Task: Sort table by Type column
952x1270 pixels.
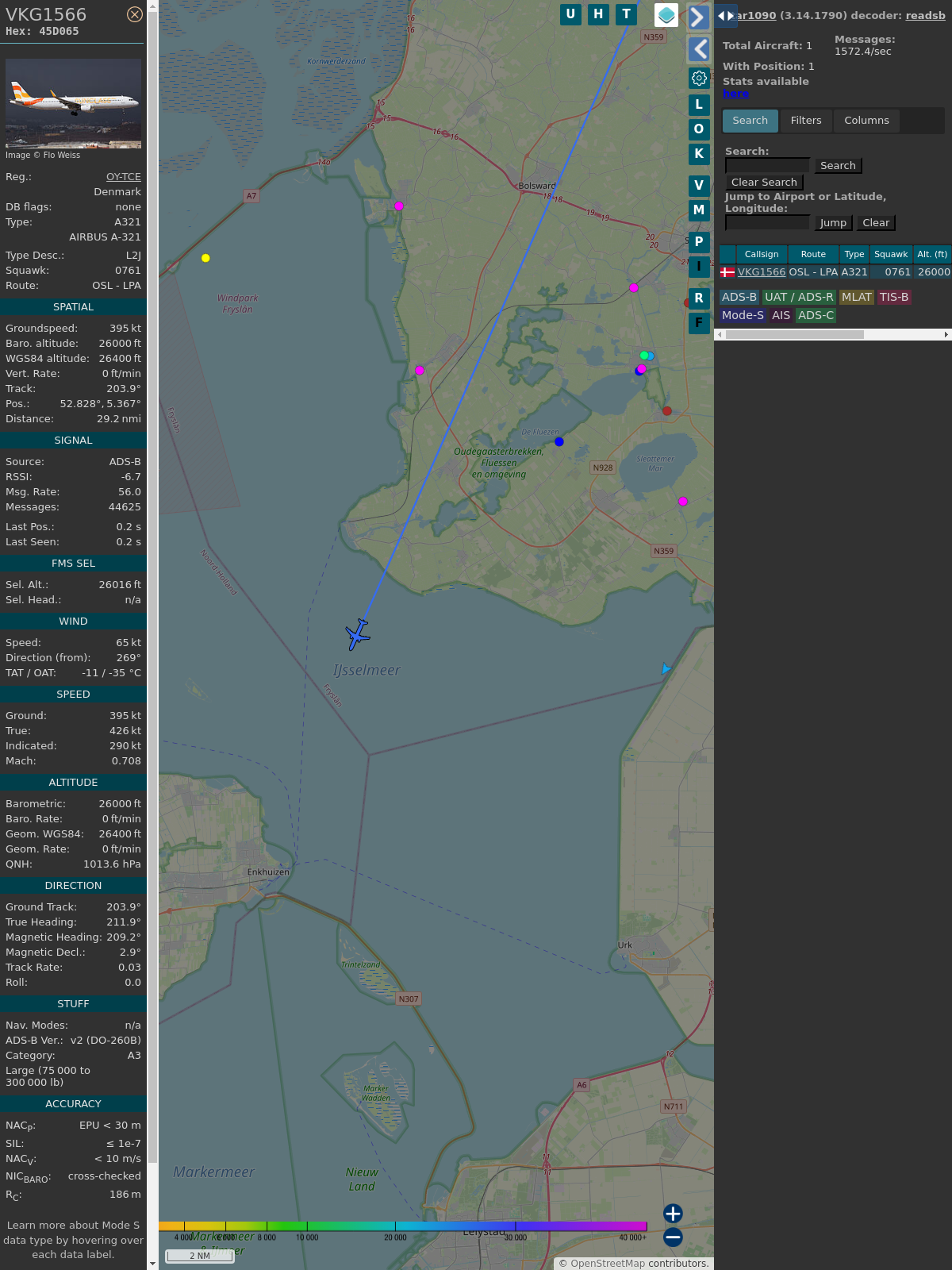Action: click(x=854, y=254)
